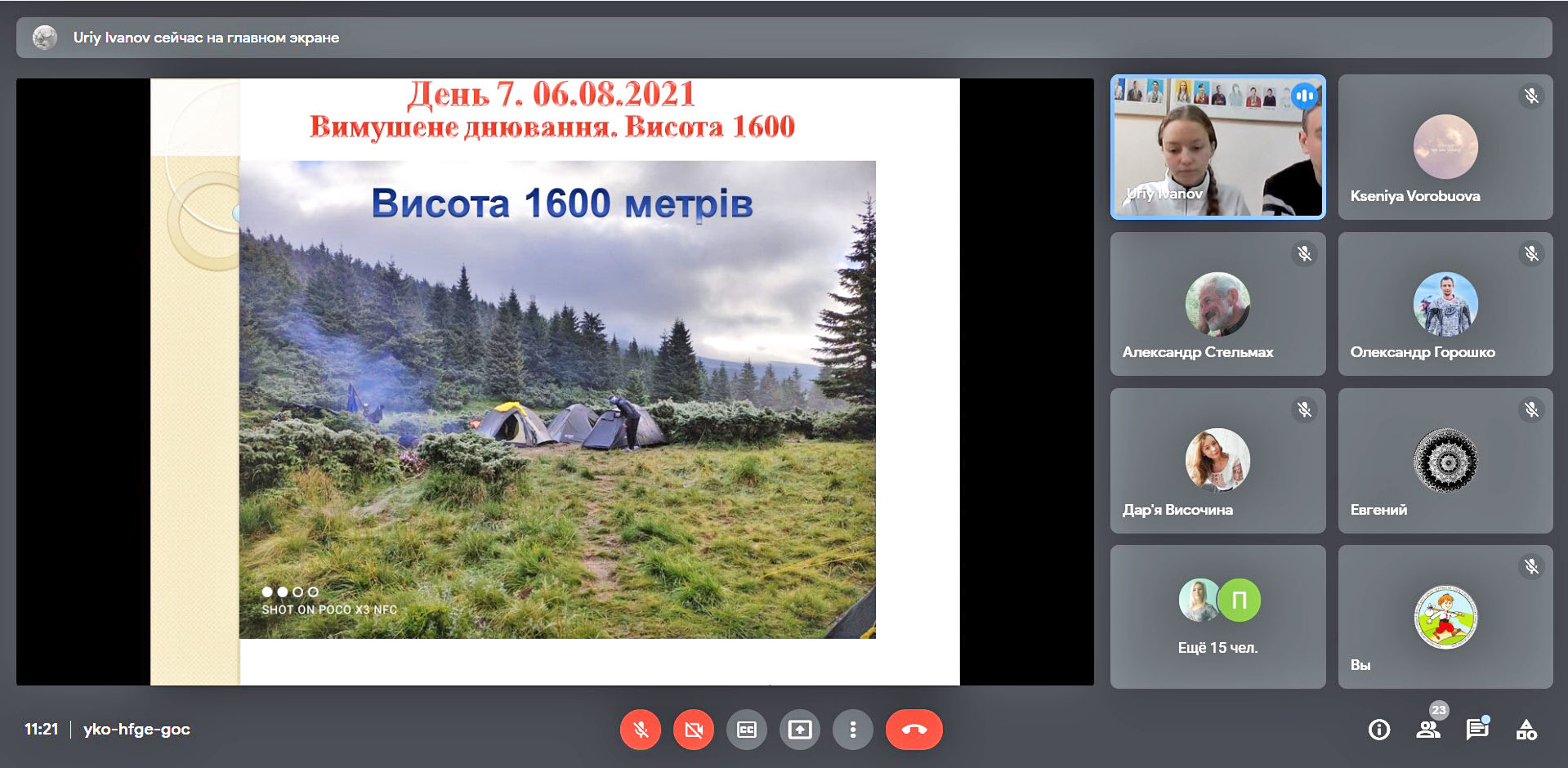Image resolution: width=1568 pixels, height=768 pixels.
Task: Open meeting details info icon
Action: click(1379, 730)
